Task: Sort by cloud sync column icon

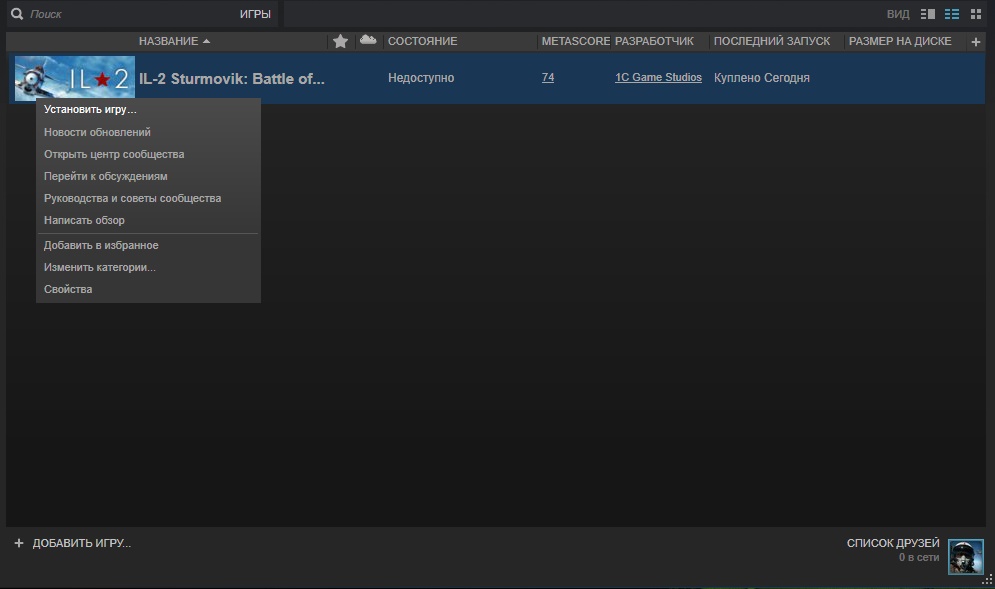Action: [368, 40]
